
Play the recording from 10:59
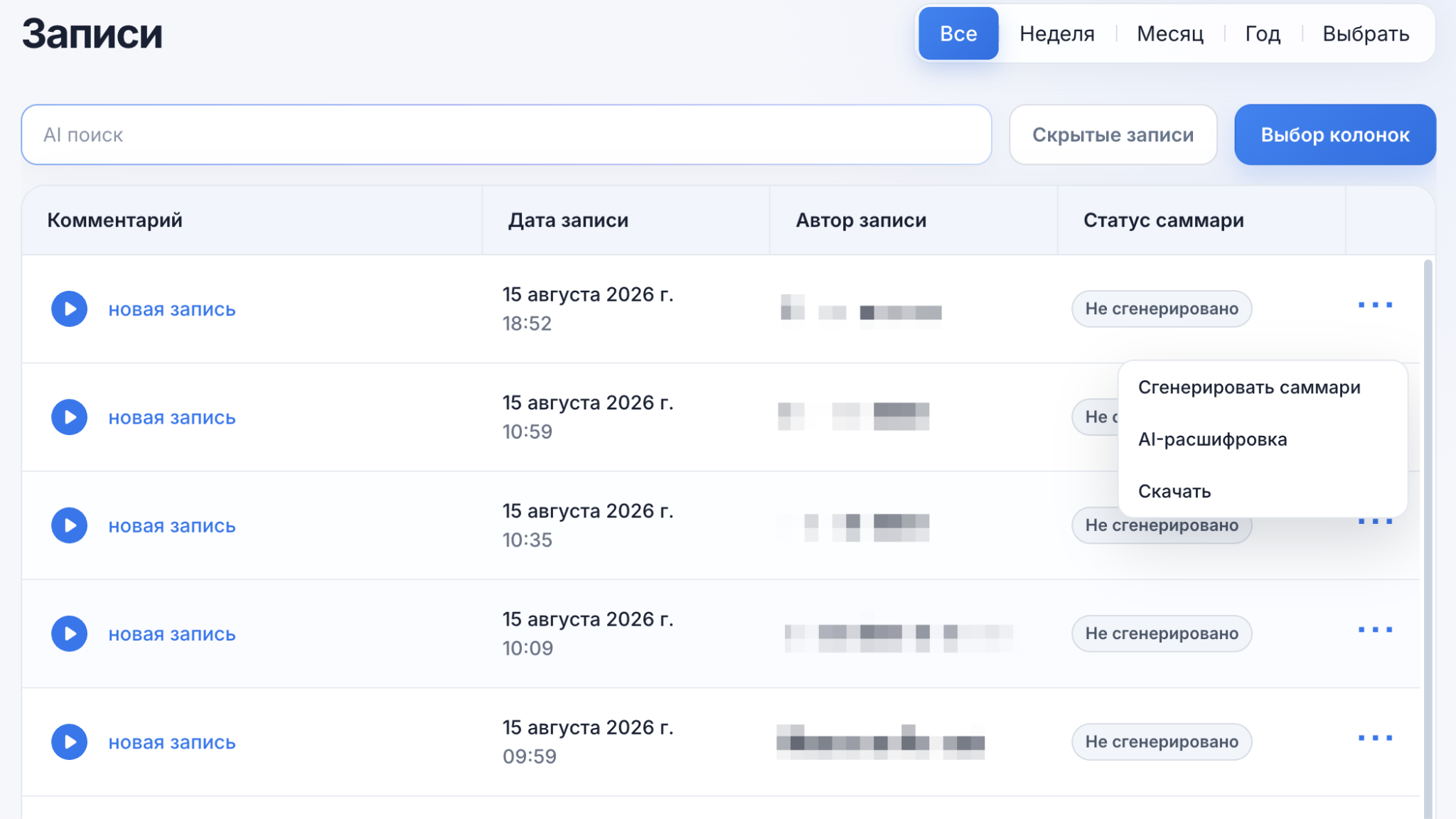point(69,417)
